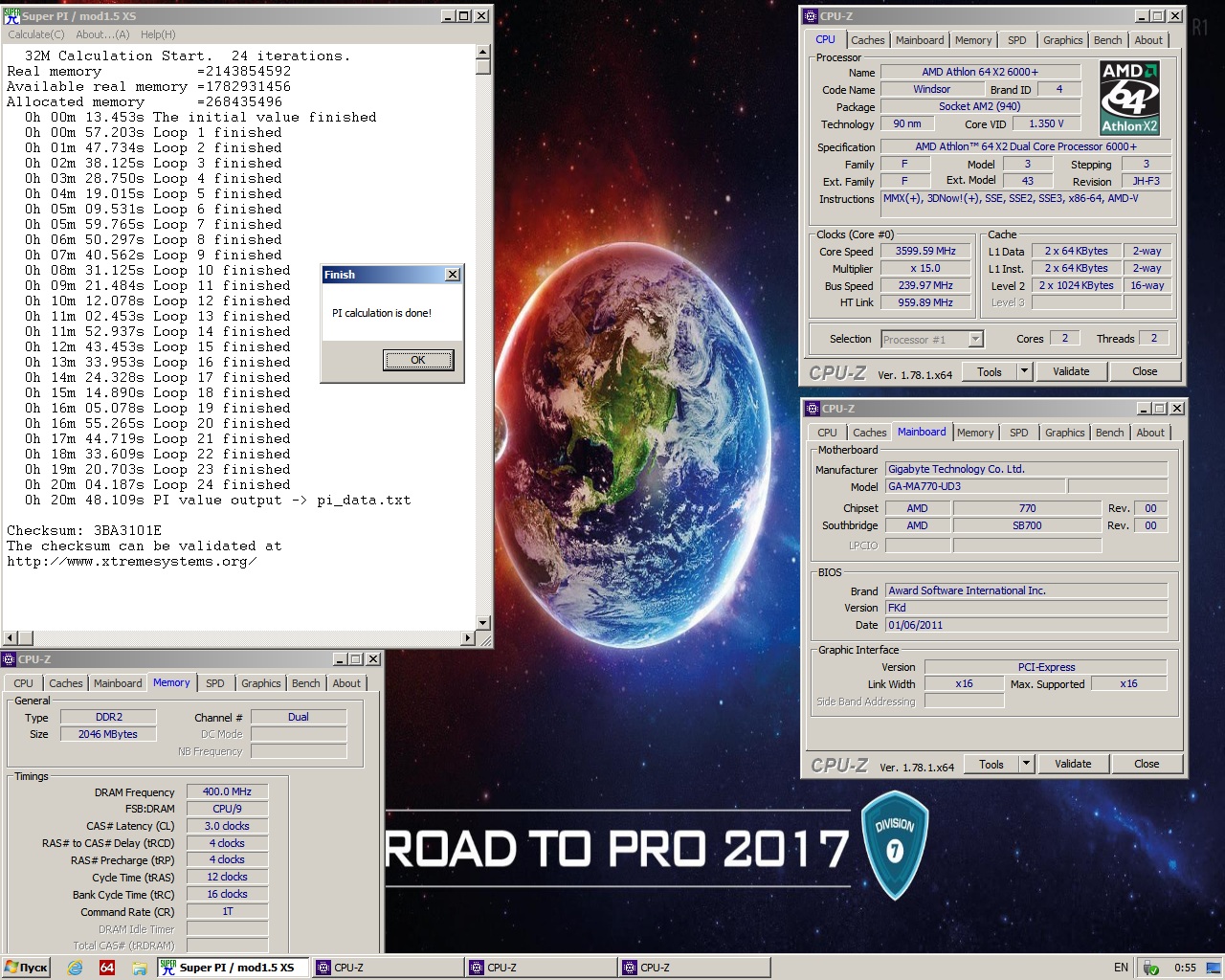Click Close in the CPU tab window
1225x980 pixels.
tap(1145, 371)
